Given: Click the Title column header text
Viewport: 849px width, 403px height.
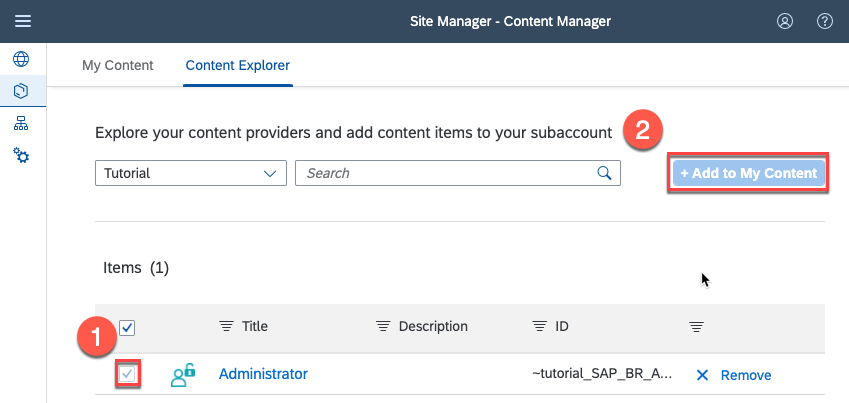Looking at the screenshot, I should 254,327.
